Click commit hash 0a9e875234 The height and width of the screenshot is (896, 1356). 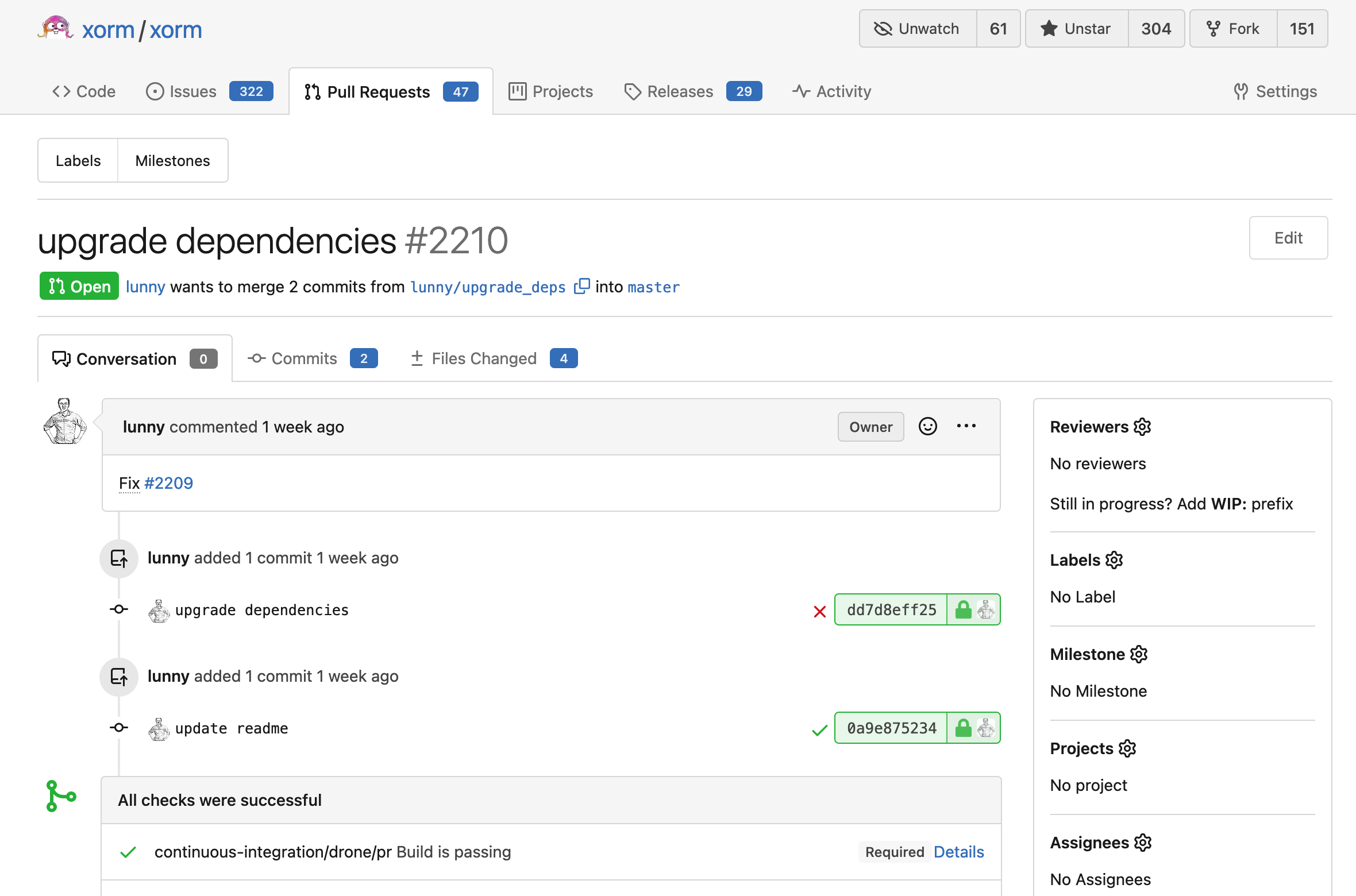tap(891, 728)
